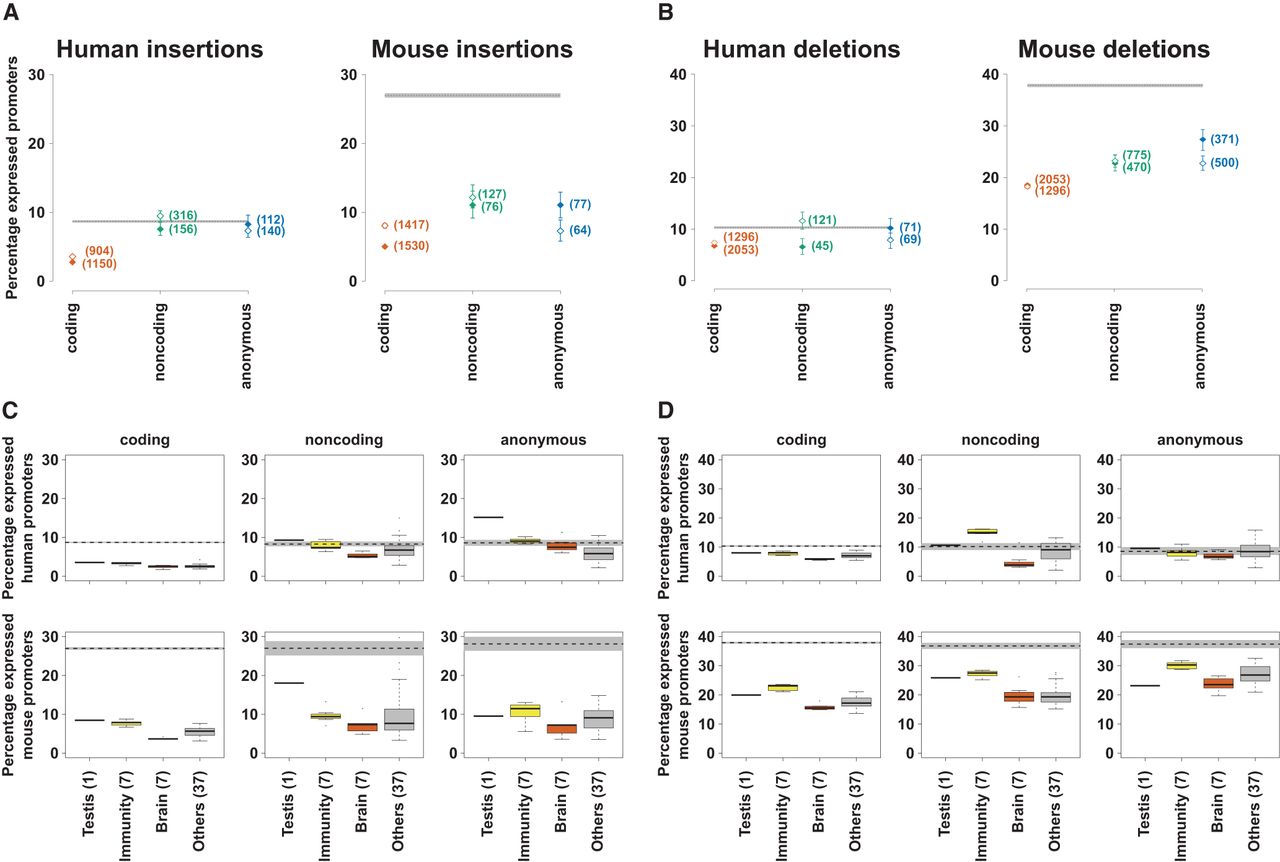The height and width of the screenshot is (862, 1280).
Task: Click the green (127) label in Mouse insertions
Action: tap(493, 194)
